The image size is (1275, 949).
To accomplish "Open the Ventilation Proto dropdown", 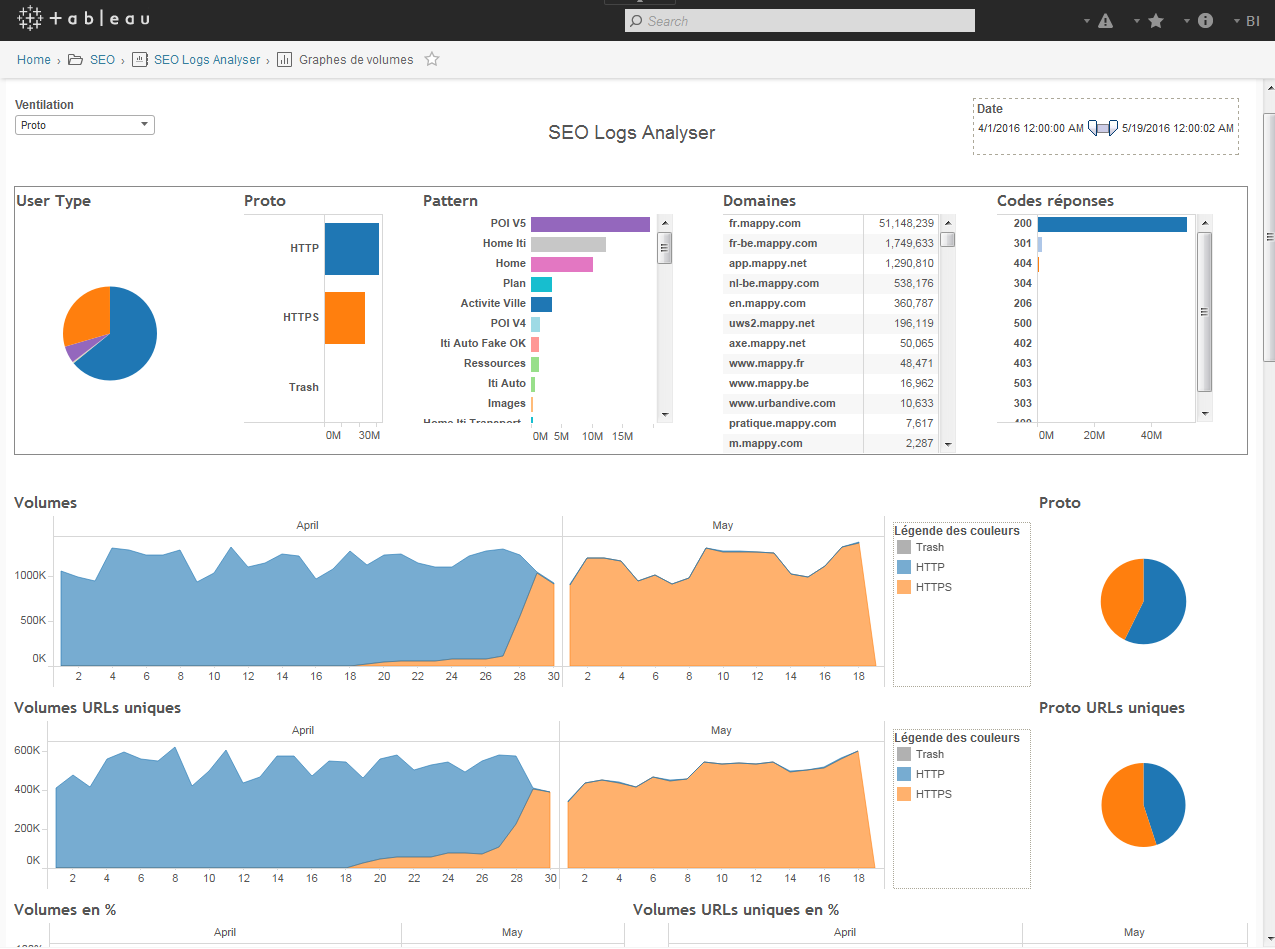I will [85, 125].
